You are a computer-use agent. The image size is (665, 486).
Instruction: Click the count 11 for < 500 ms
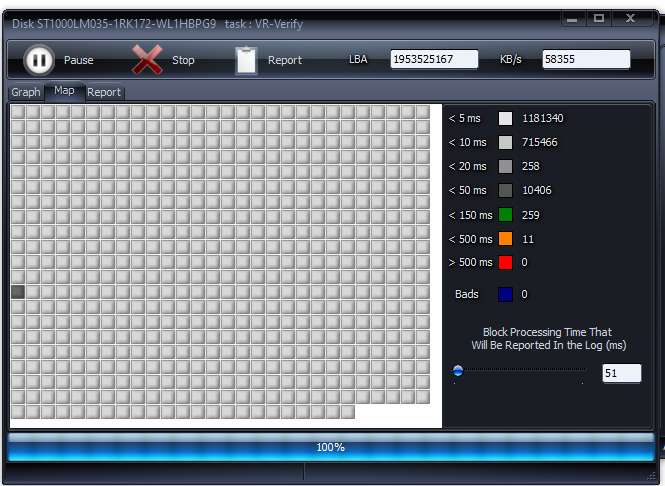[x=528, y=239]
